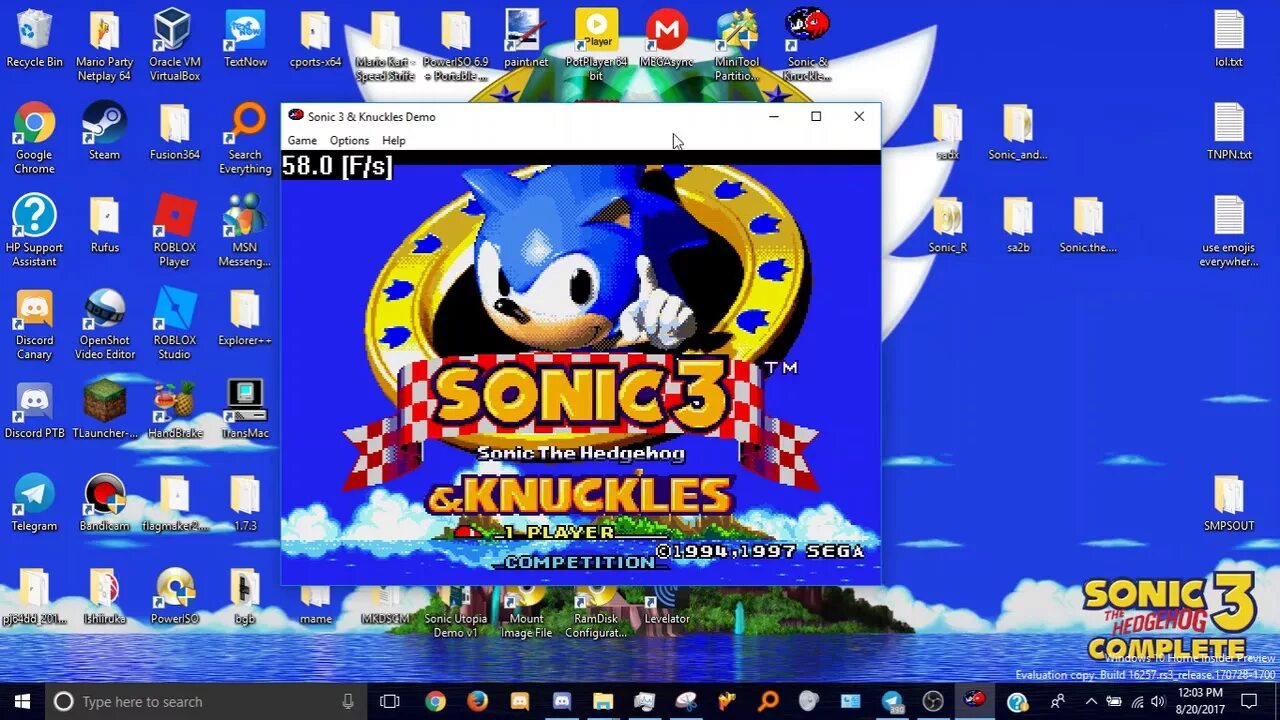Click the Sonic 3 & Knuckles Demo title bar icon
Image resolution: width=1280 pixels, height=720 pixels.
pyautogui.click(x=296, y=116)
